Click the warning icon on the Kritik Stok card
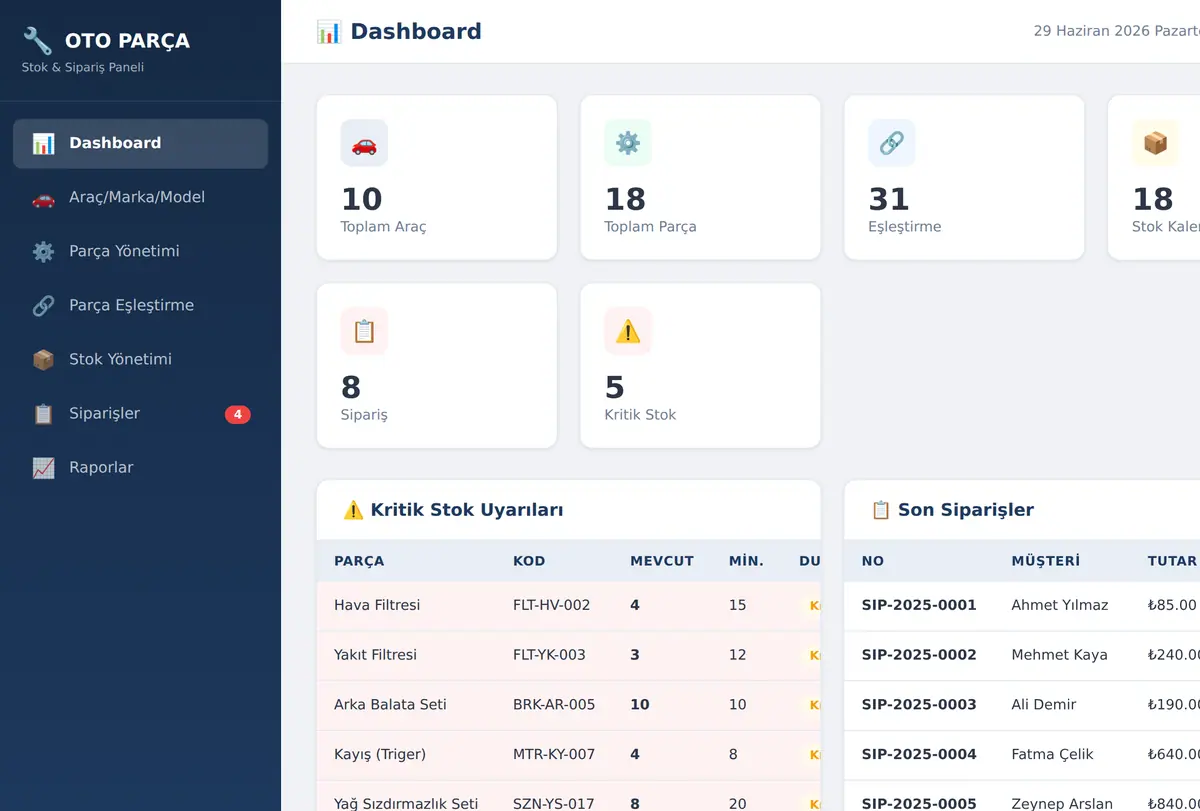This screenshot has width=1200, height=811. coord(628,331)
